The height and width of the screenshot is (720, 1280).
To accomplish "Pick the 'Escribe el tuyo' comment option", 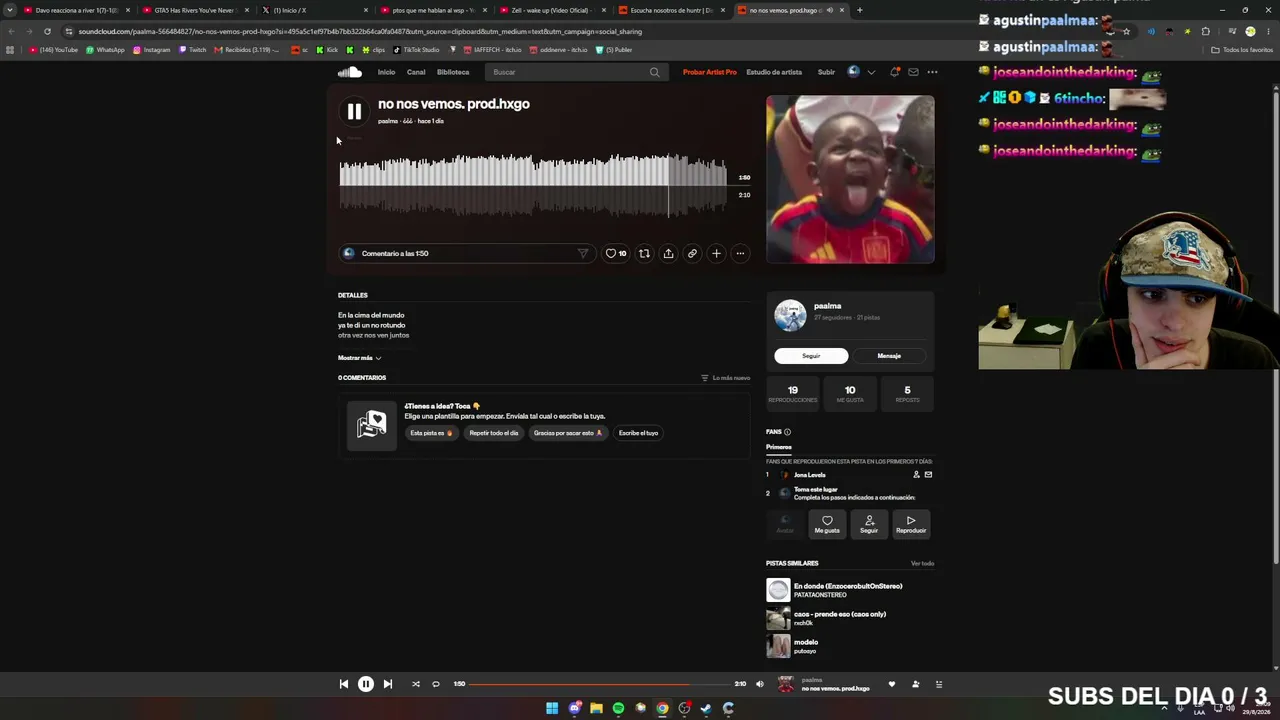I will [x=638, y=433].
